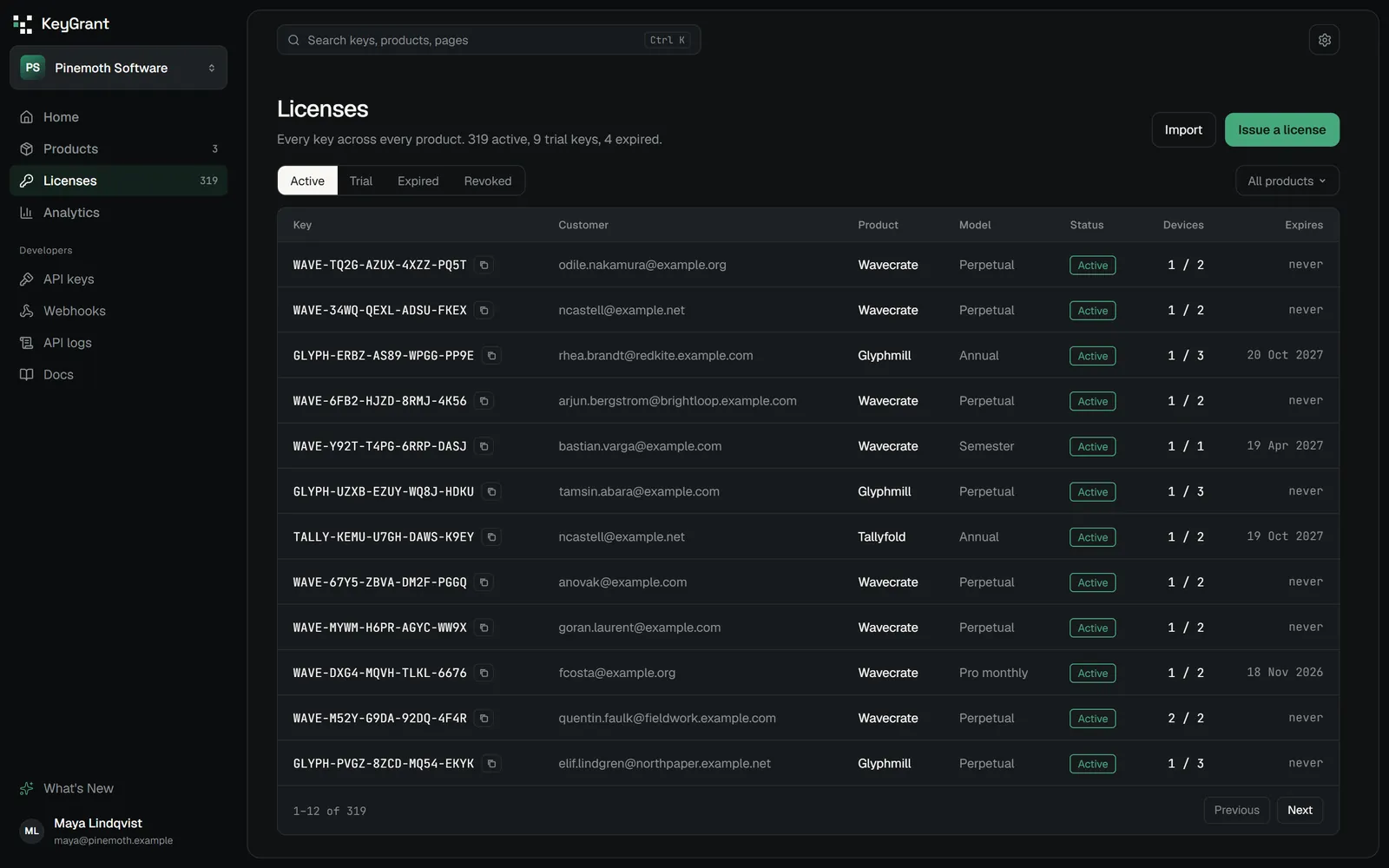Copy key WAVE-67Y5-ZBVA-DM2F-PGGQ
The width and height of the screenshot is (1389, 868).
484,582
